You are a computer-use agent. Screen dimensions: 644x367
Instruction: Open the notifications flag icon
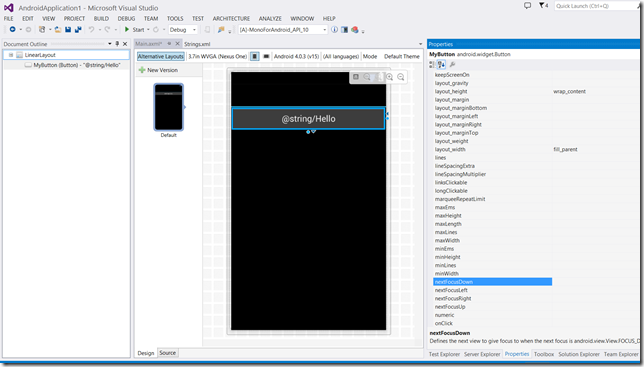(543, 6)
